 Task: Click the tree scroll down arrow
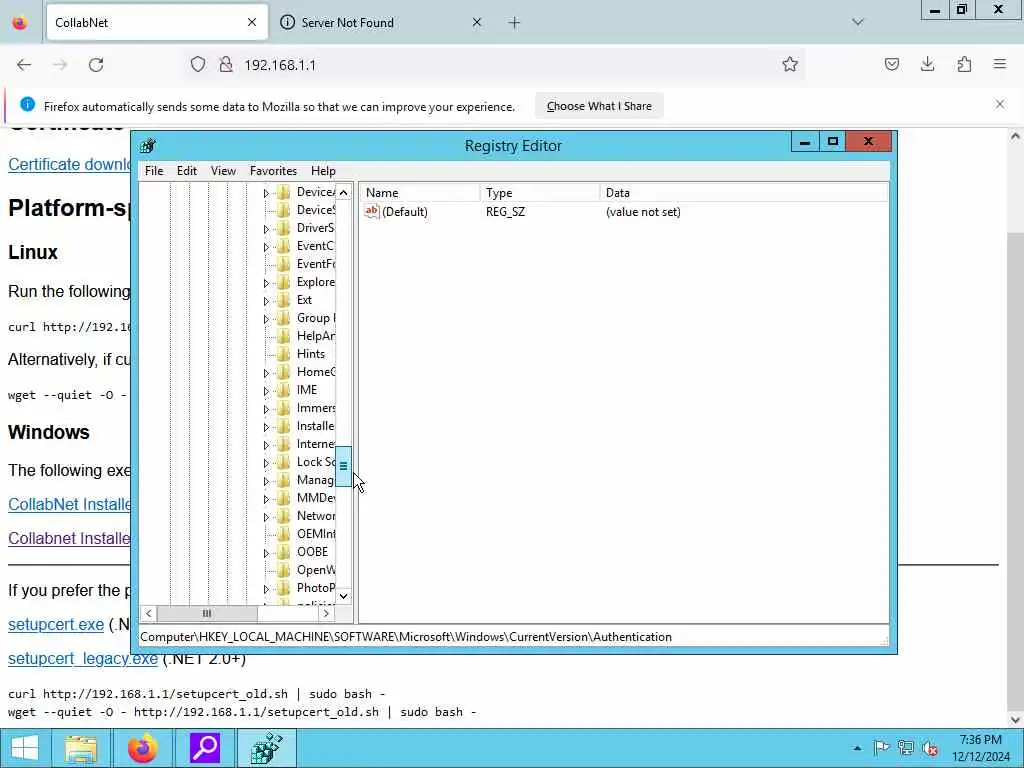[x=344, y=596]
